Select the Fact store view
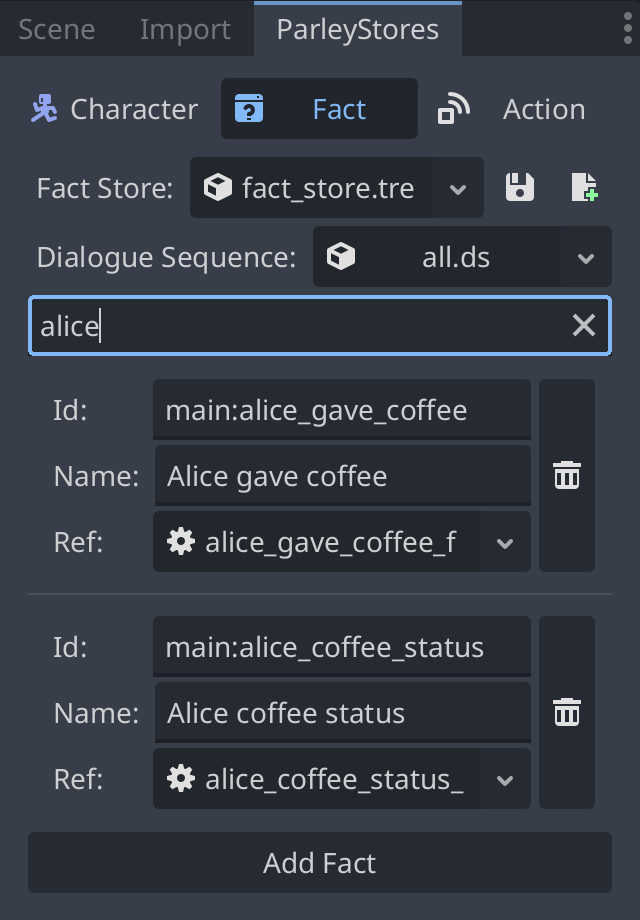 tap(319, 109)
